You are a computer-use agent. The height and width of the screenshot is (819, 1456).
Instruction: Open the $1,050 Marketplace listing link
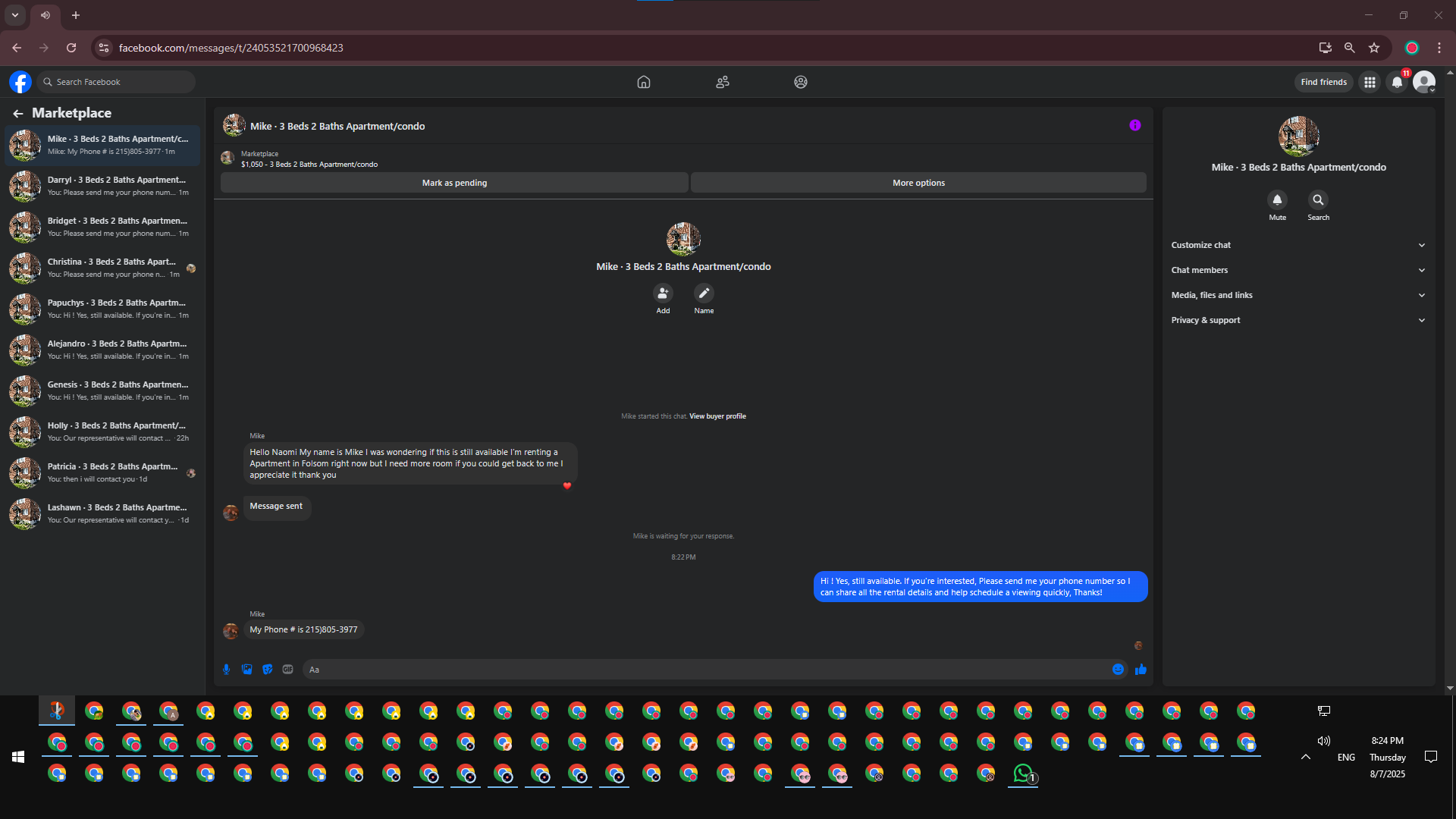click(x=309, y=165)
